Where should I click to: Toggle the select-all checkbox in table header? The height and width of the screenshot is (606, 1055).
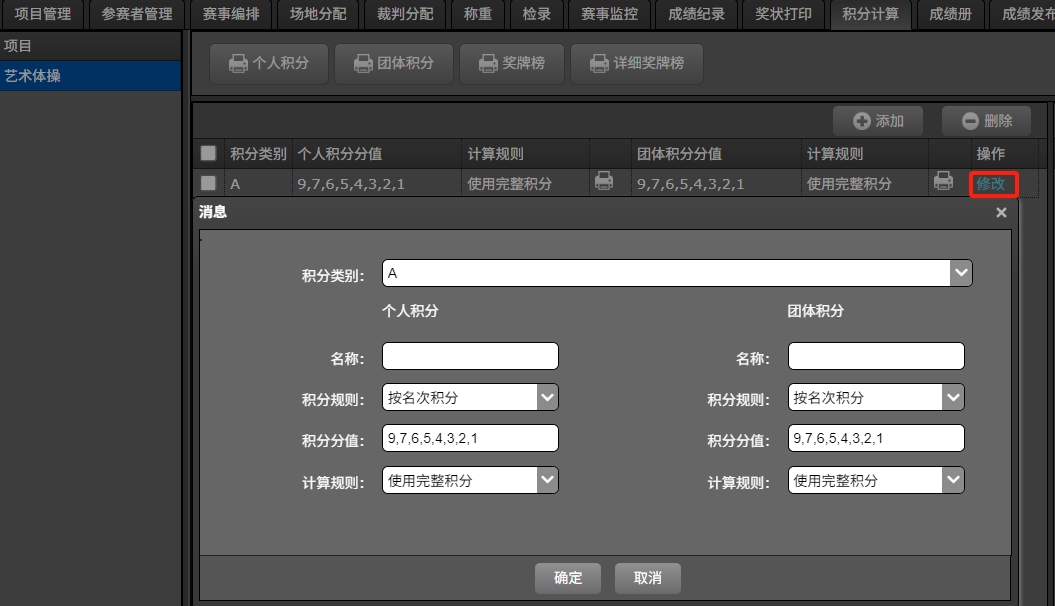(x=208, y=154)
